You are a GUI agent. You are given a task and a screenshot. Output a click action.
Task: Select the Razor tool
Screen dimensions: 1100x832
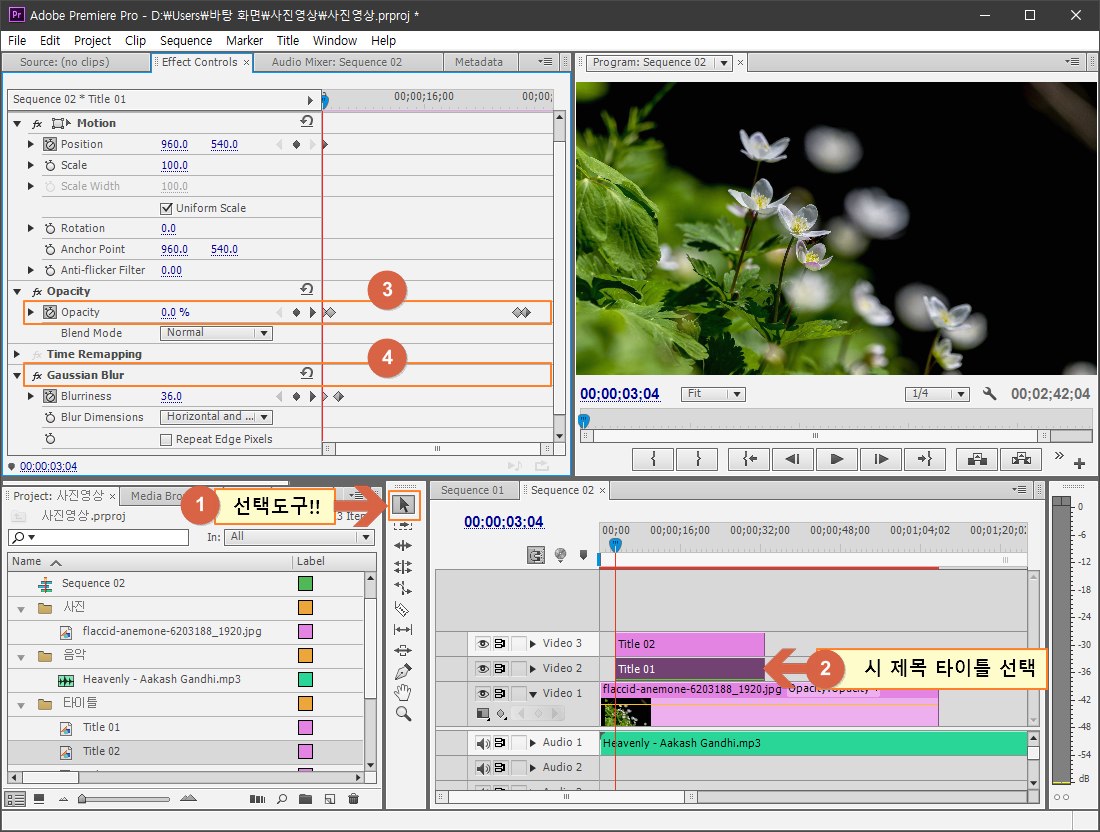click(x=402, y=609)
